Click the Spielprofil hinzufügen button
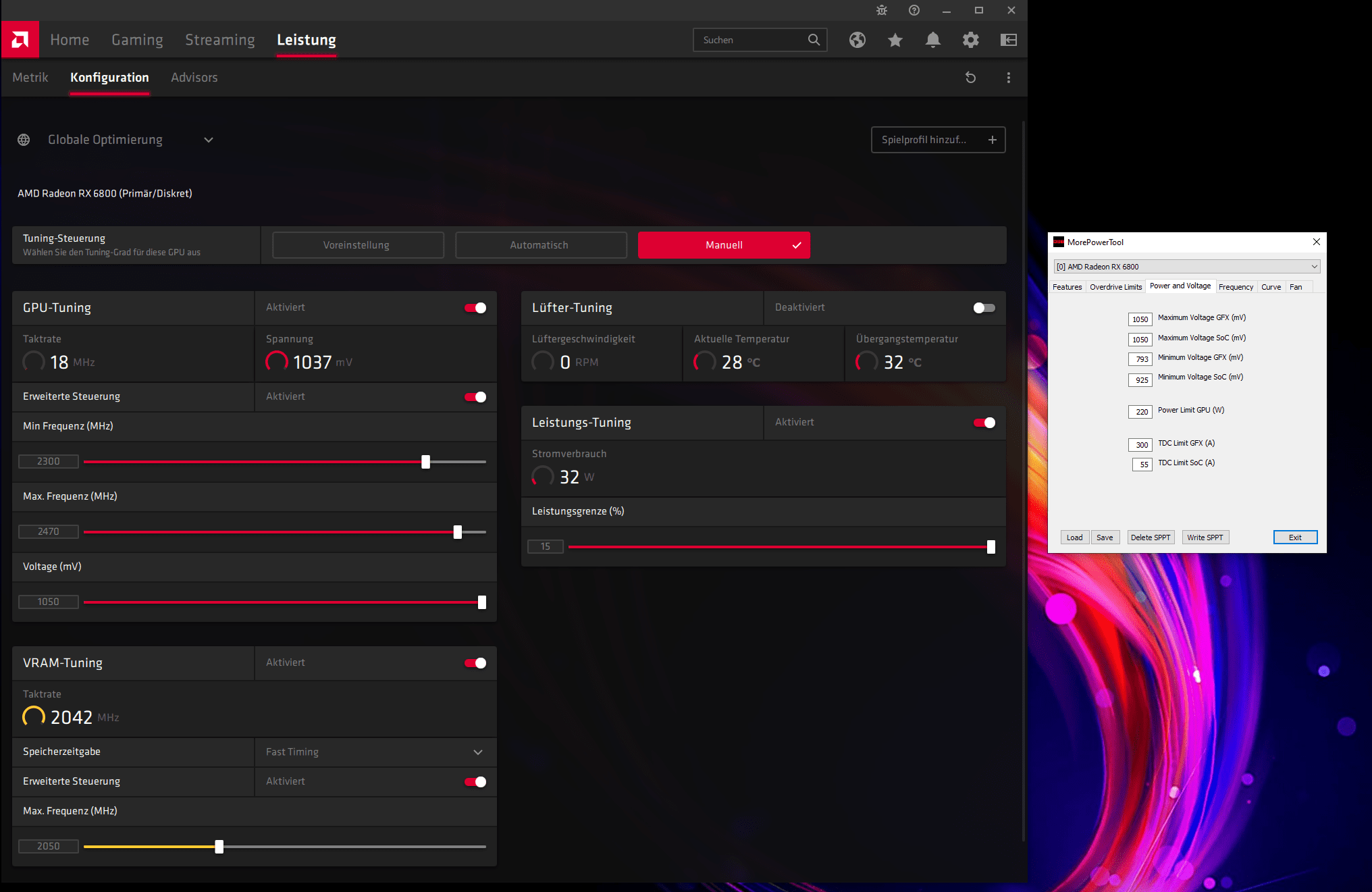The image size is (1372, 892). 938,140
